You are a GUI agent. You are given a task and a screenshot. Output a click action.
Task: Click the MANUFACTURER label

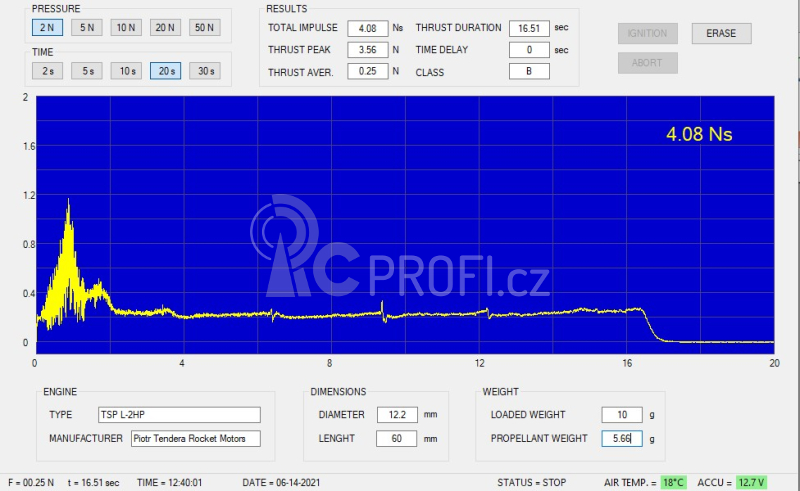click(86, 438)
